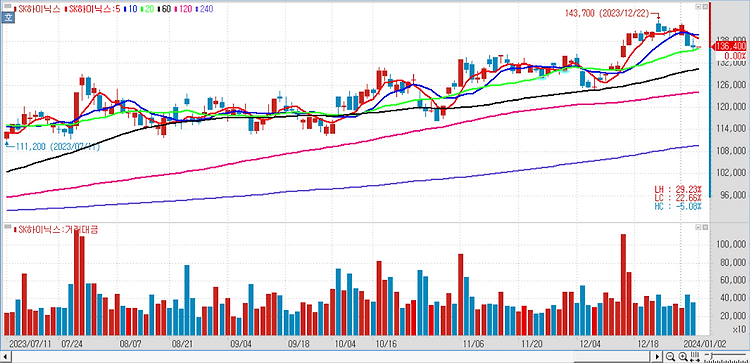Click the 100,000 volume axis label
This screenshot has width=750, height=363.
(732, 245)
